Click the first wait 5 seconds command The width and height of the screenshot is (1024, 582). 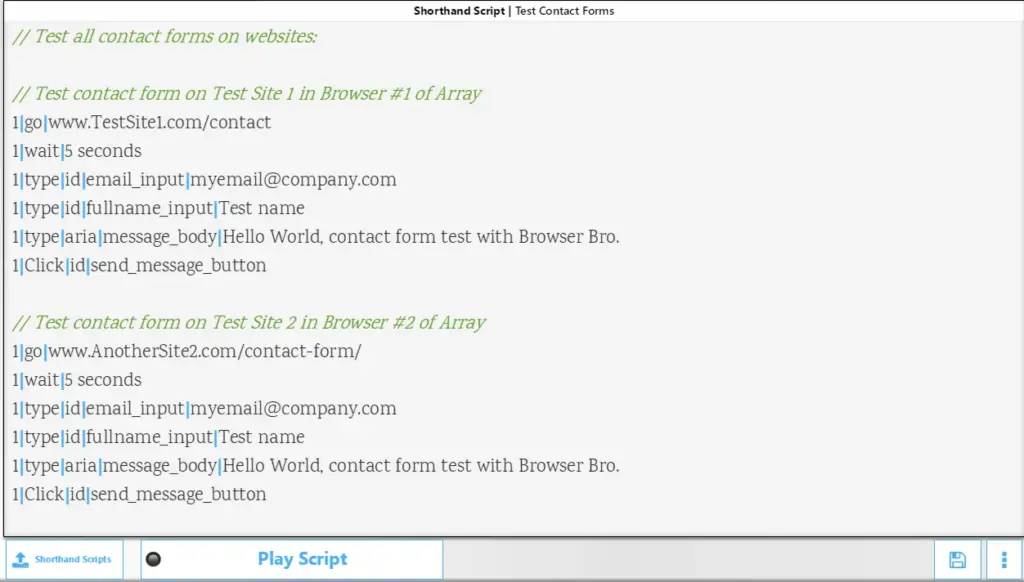(x=76, y=151)
